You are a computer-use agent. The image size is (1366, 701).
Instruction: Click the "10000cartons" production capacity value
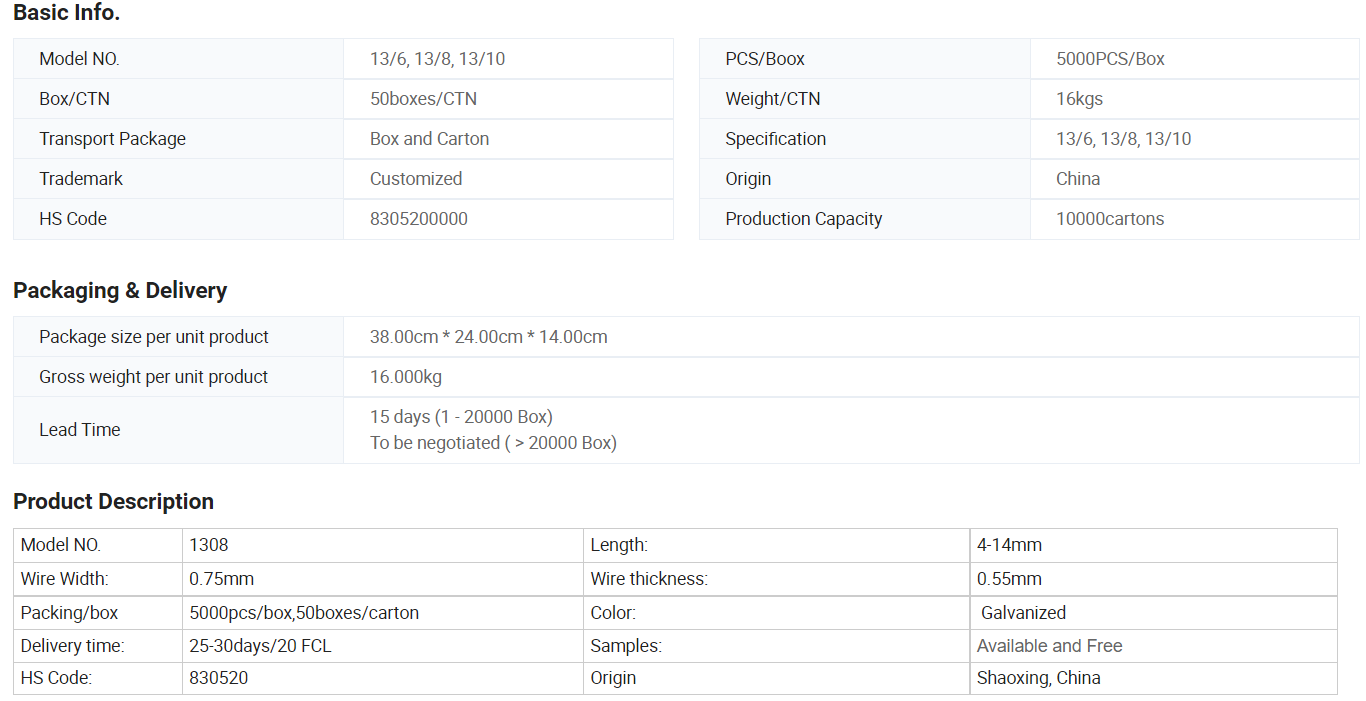point(1110,219)
